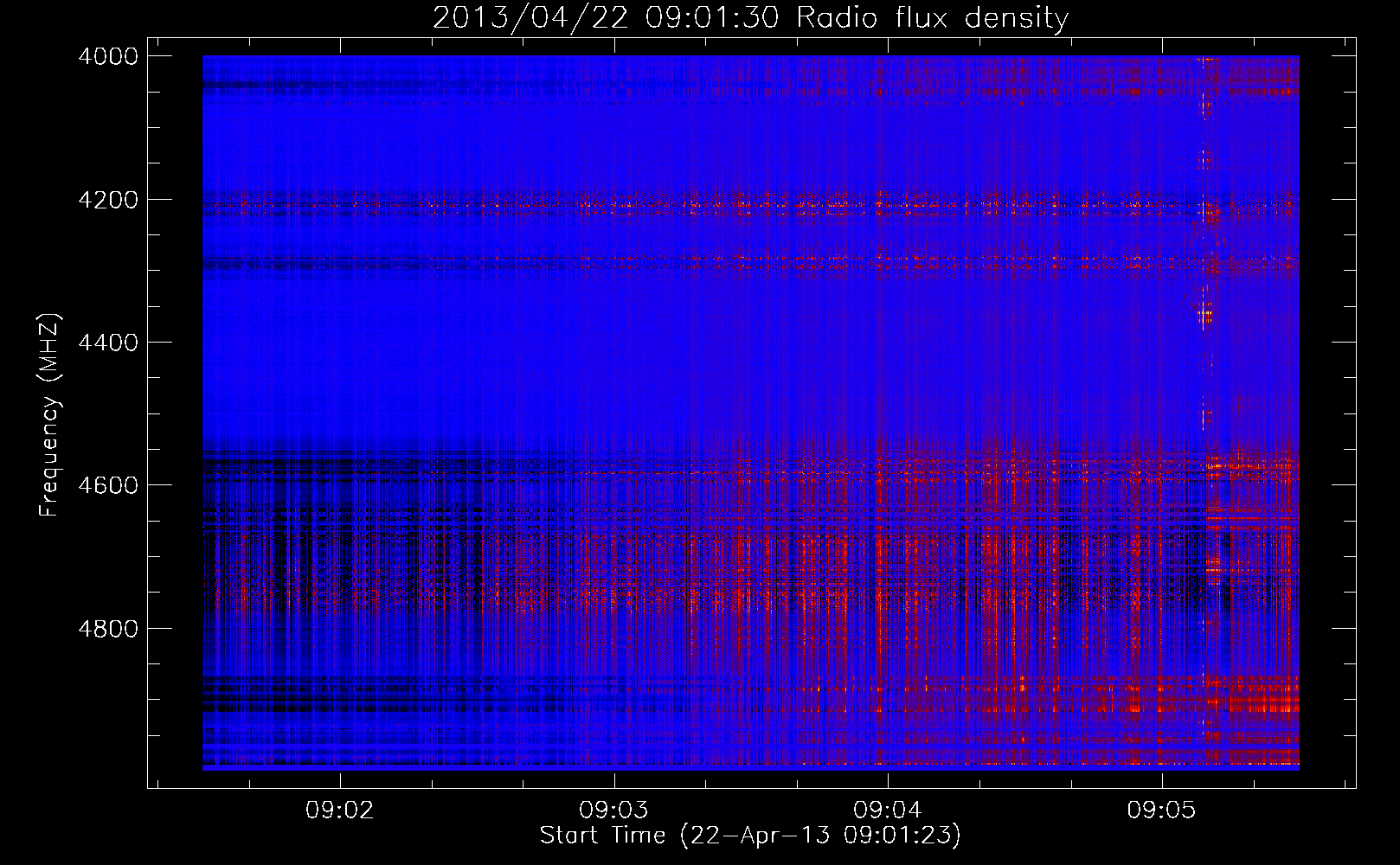
Task: Click the 4400 frequency tick label
Action: (108, 343)
